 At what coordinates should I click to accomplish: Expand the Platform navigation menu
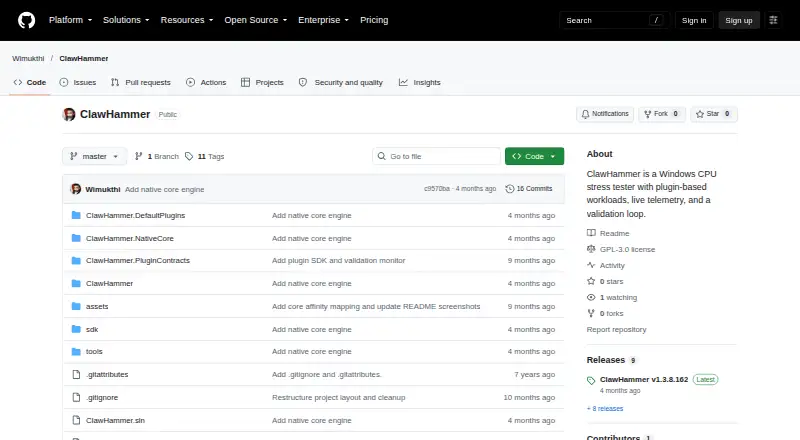(70, 20)
